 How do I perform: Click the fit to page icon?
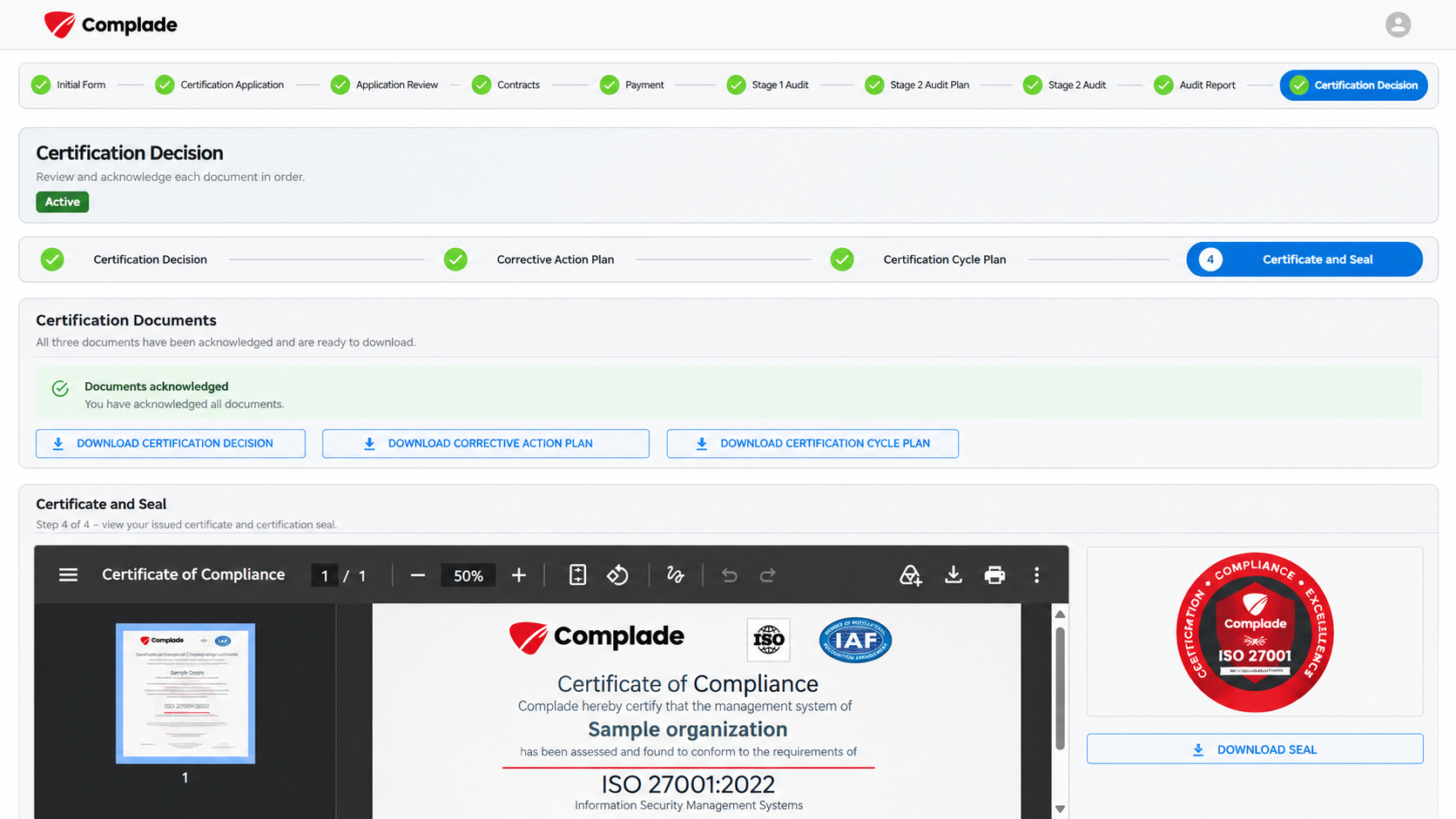pyautogui.click(x=577, y=575)
